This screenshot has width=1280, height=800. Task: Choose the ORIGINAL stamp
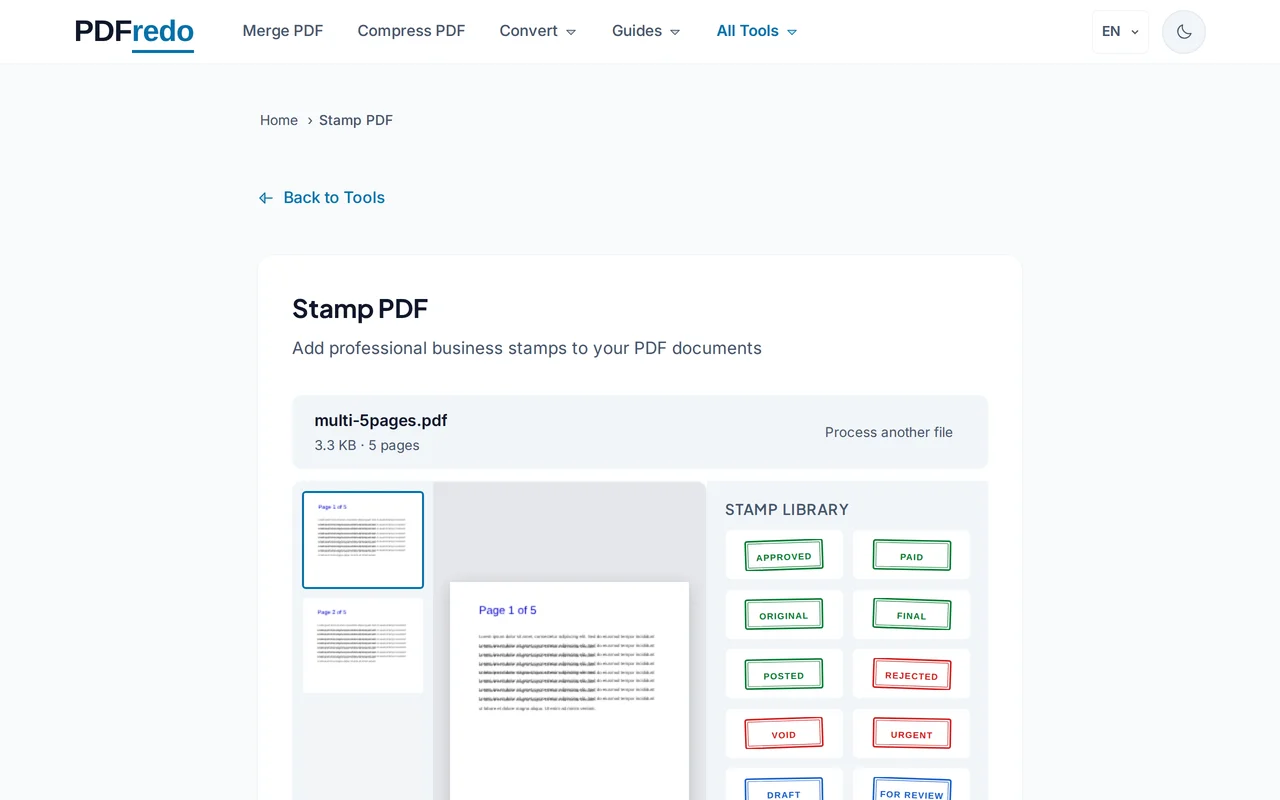pos(784,614)
